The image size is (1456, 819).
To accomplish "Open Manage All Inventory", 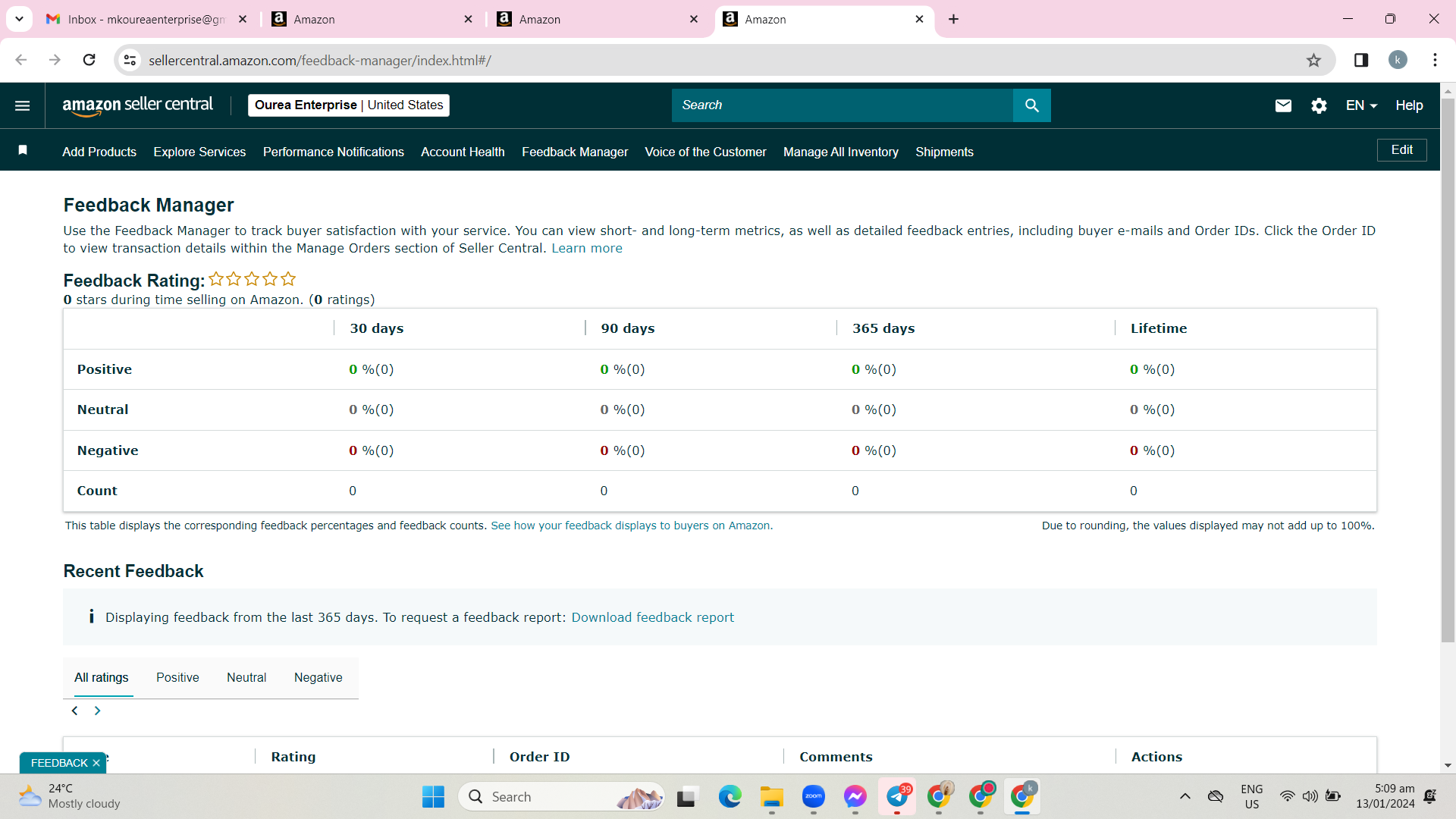I will pos(841,152).
